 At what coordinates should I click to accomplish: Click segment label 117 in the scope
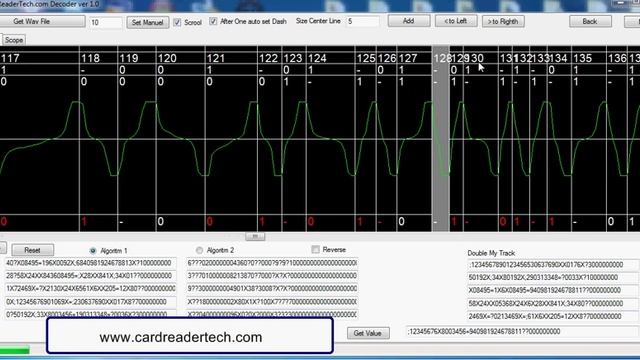[10, 58]
